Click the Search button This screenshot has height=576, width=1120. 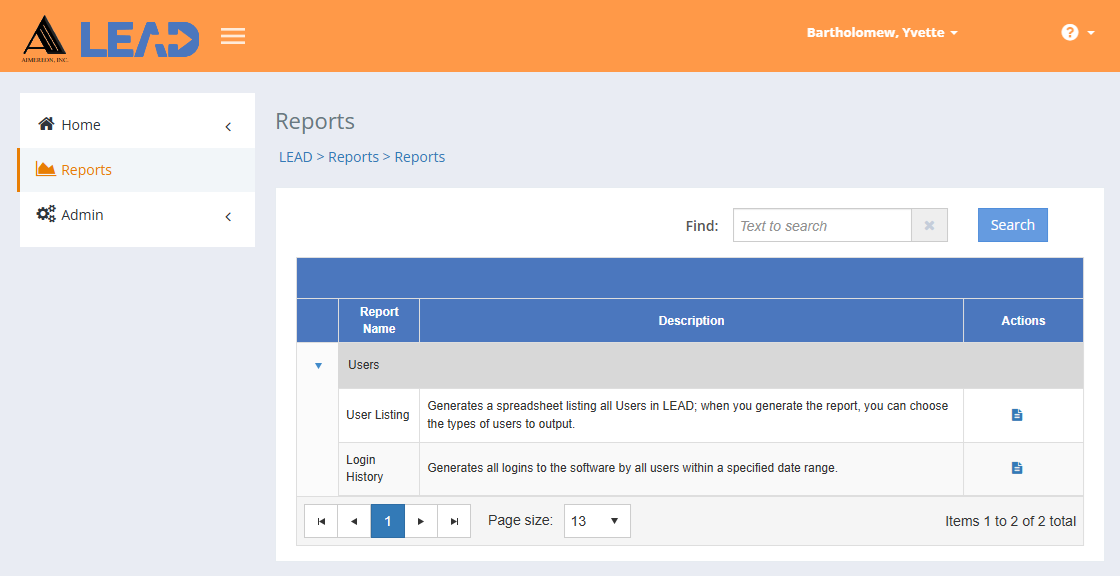pyautogui.click(x=1012, y=225)
